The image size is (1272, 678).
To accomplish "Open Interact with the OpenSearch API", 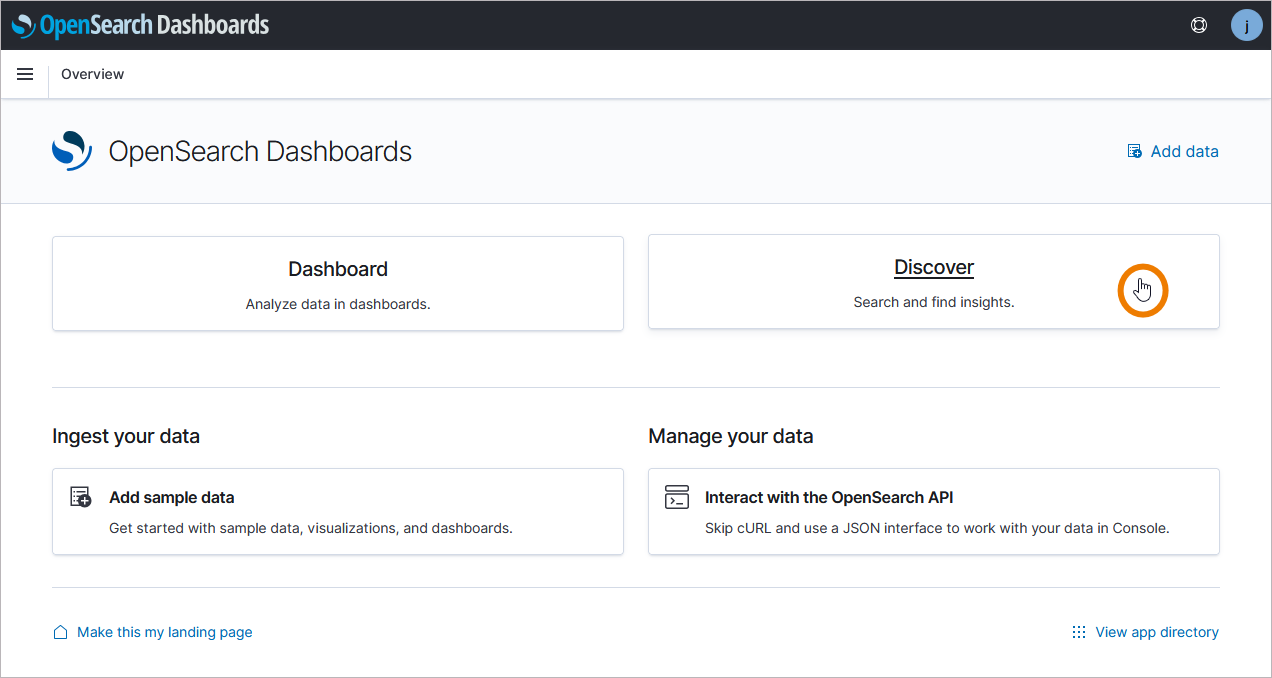I will pyautogui.click(x=829, y=497).
